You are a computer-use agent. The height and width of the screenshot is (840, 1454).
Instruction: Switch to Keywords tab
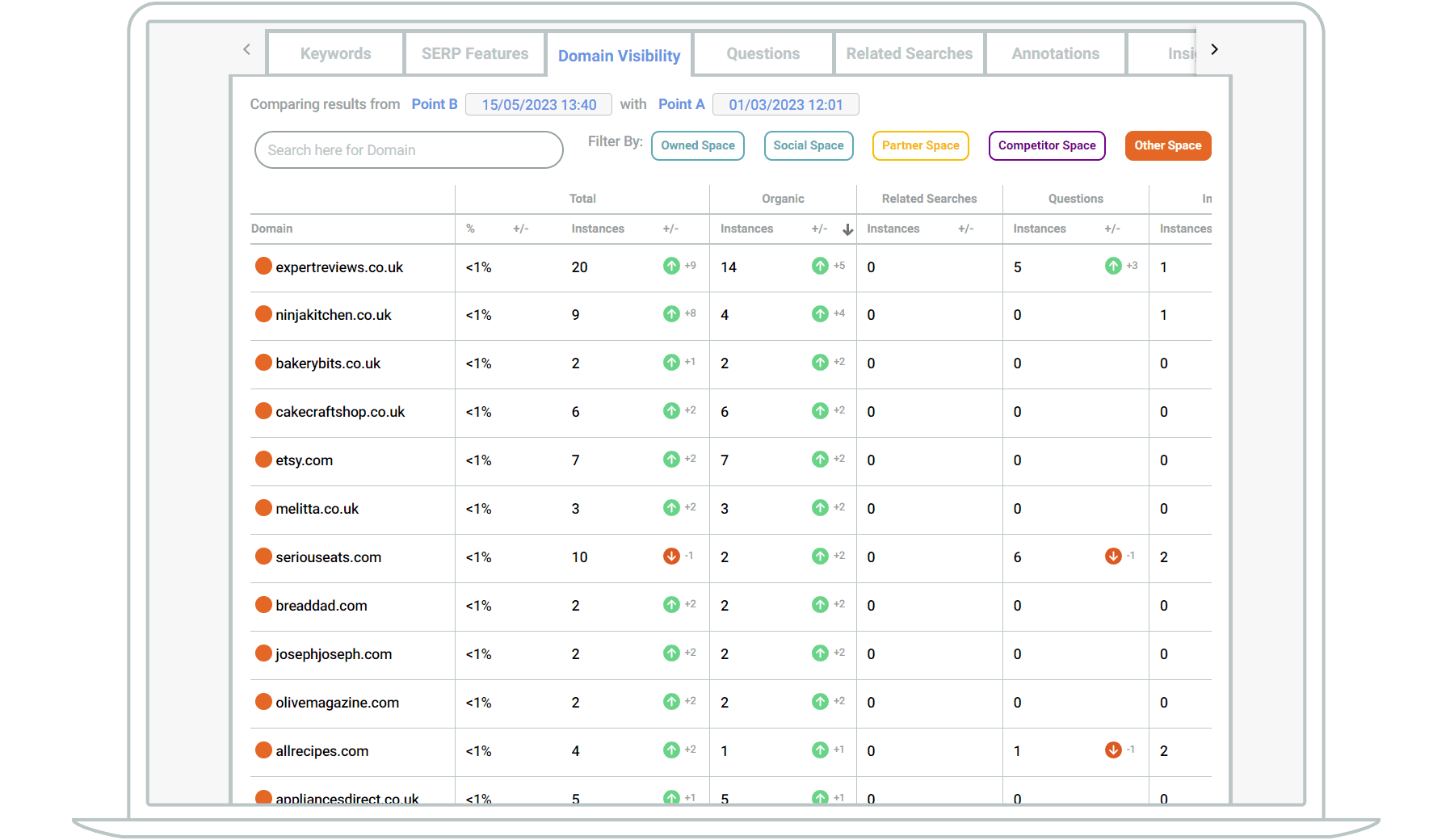click(x=335, y=53)
